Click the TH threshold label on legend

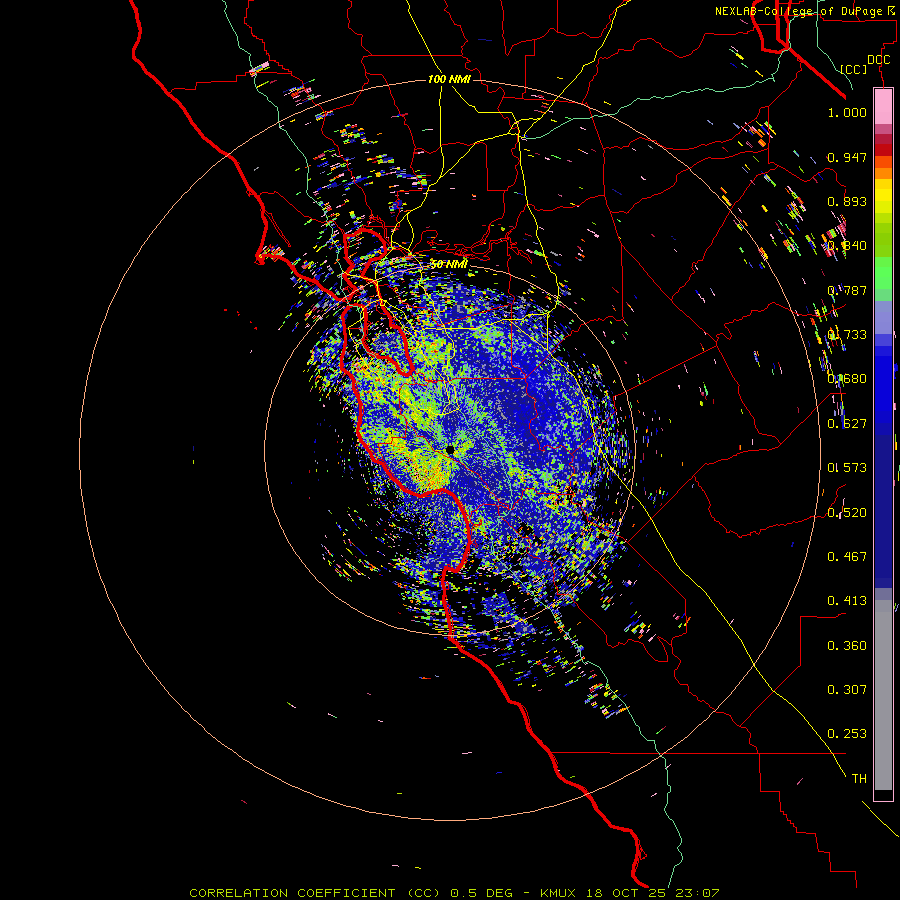click(859, 779)
